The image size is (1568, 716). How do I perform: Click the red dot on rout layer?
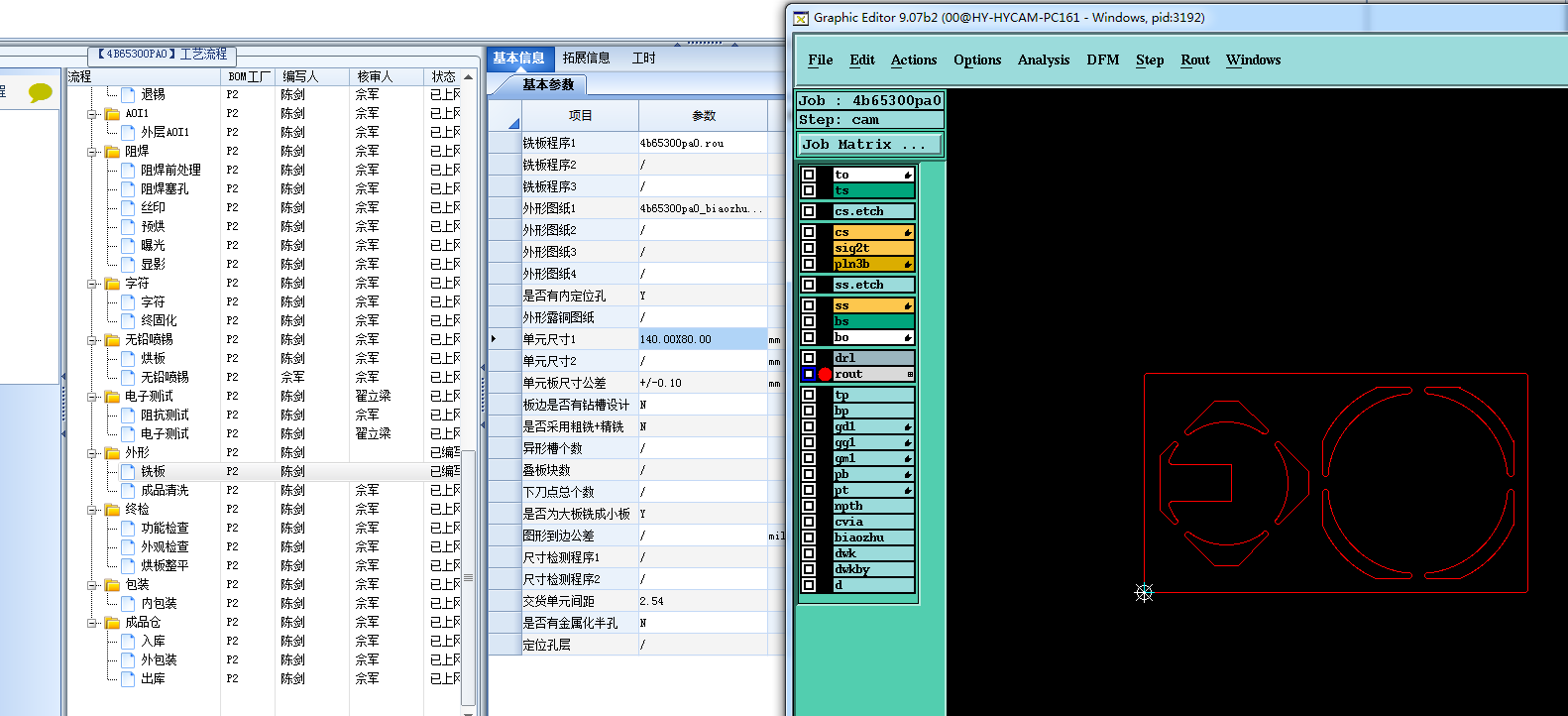pyautogui.click(x=825, y=375)
